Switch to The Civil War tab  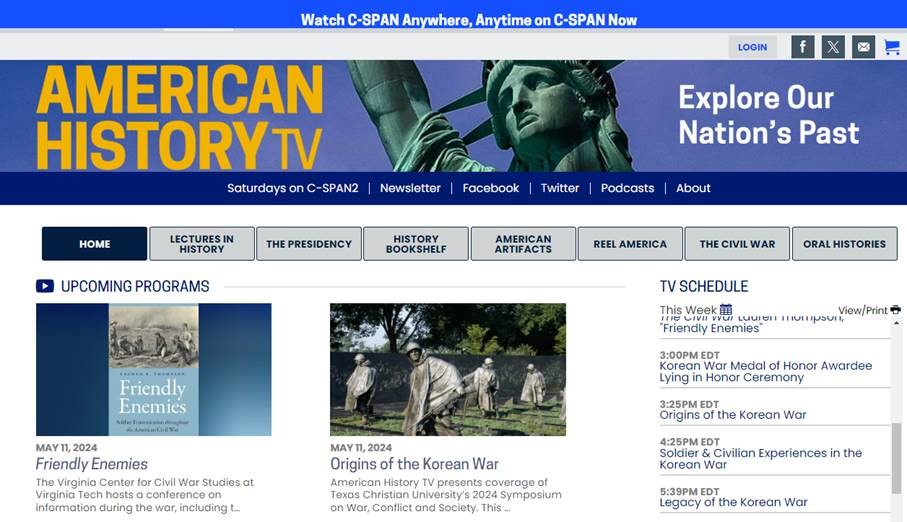(737, 244)
